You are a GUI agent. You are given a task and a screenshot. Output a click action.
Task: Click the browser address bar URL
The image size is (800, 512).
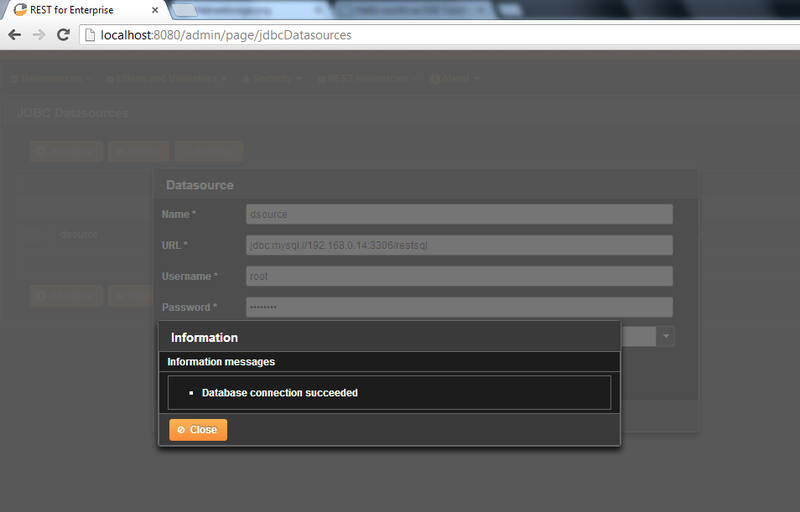pyautogui.click(x=226, y=35)
